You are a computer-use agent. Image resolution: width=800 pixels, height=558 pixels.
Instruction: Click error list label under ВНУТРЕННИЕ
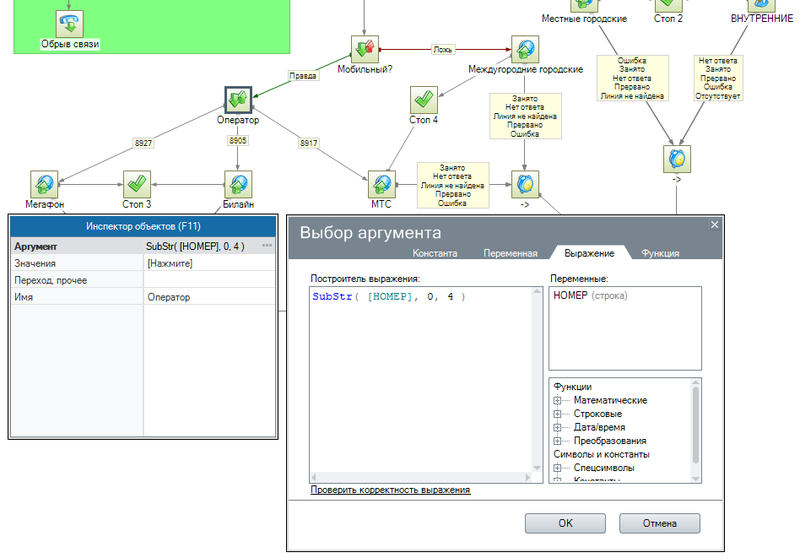click(717, 78)
